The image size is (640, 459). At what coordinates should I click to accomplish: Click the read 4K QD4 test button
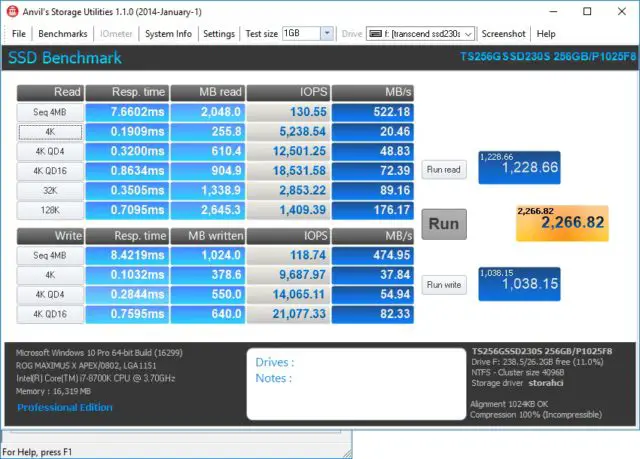click(x=50, y=151)
